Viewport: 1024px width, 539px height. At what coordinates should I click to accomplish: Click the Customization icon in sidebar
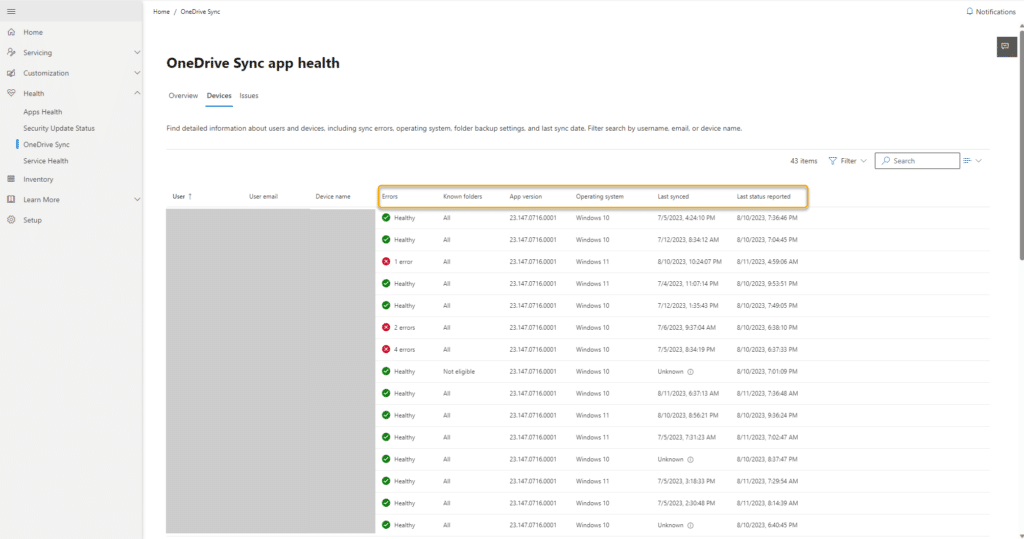[x=11, y=73]
